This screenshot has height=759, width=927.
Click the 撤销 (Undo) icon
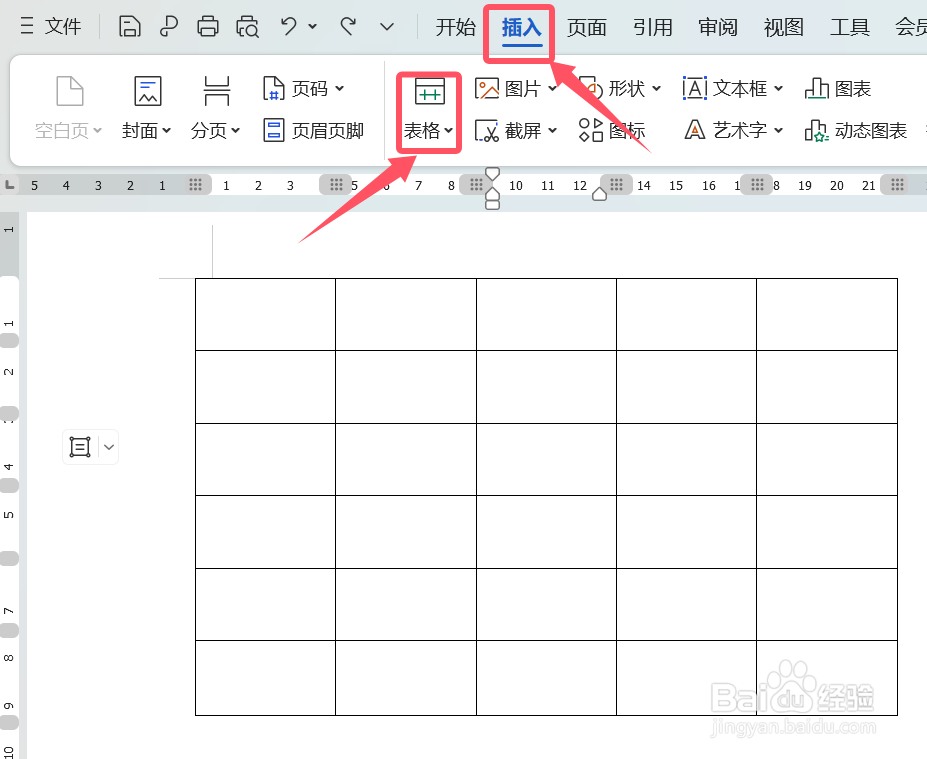pyautogui.click(x=290, y=27)
